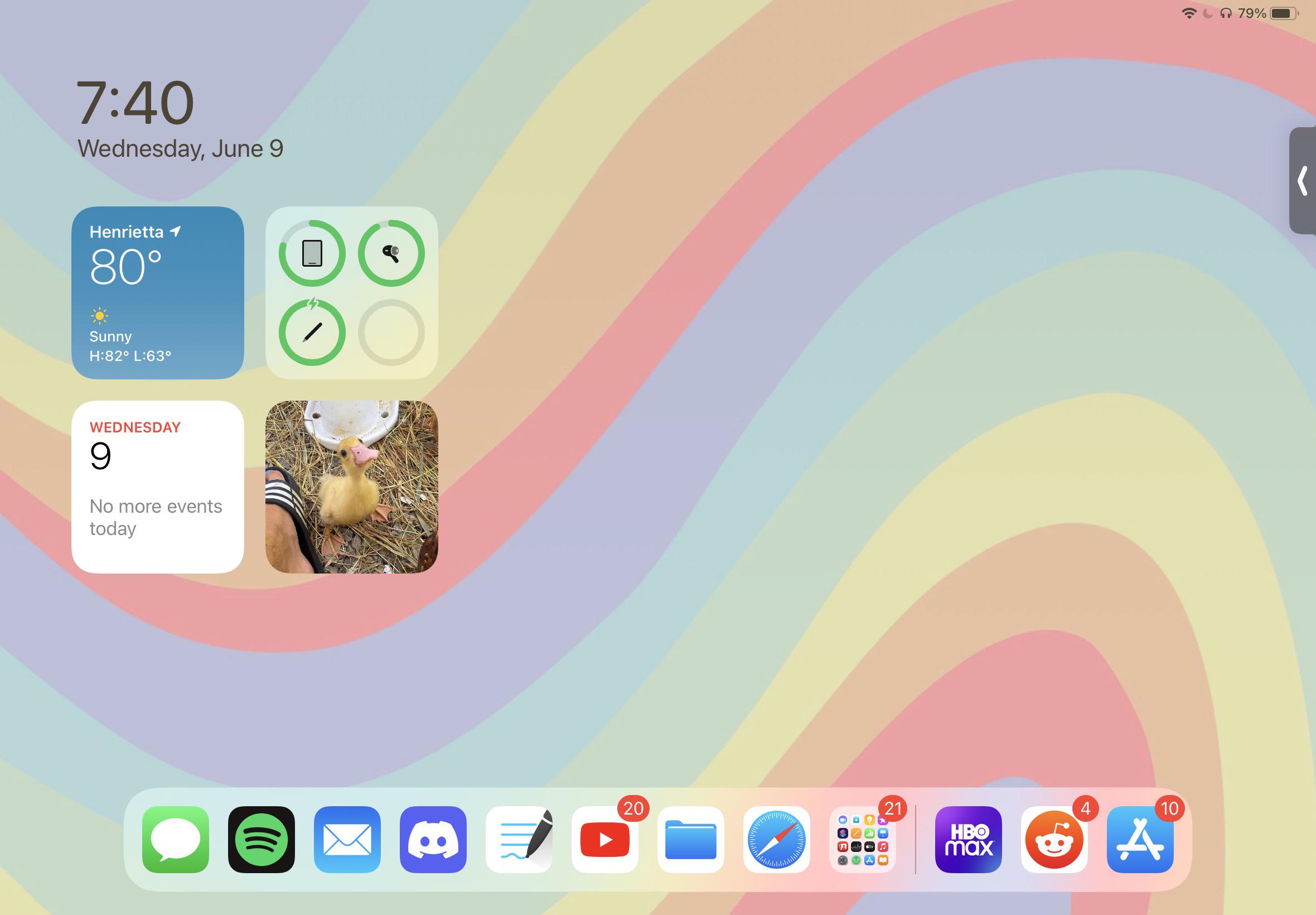Open Reddit with 4 notifications
Screen dimensions: 1316x915
1054,839
